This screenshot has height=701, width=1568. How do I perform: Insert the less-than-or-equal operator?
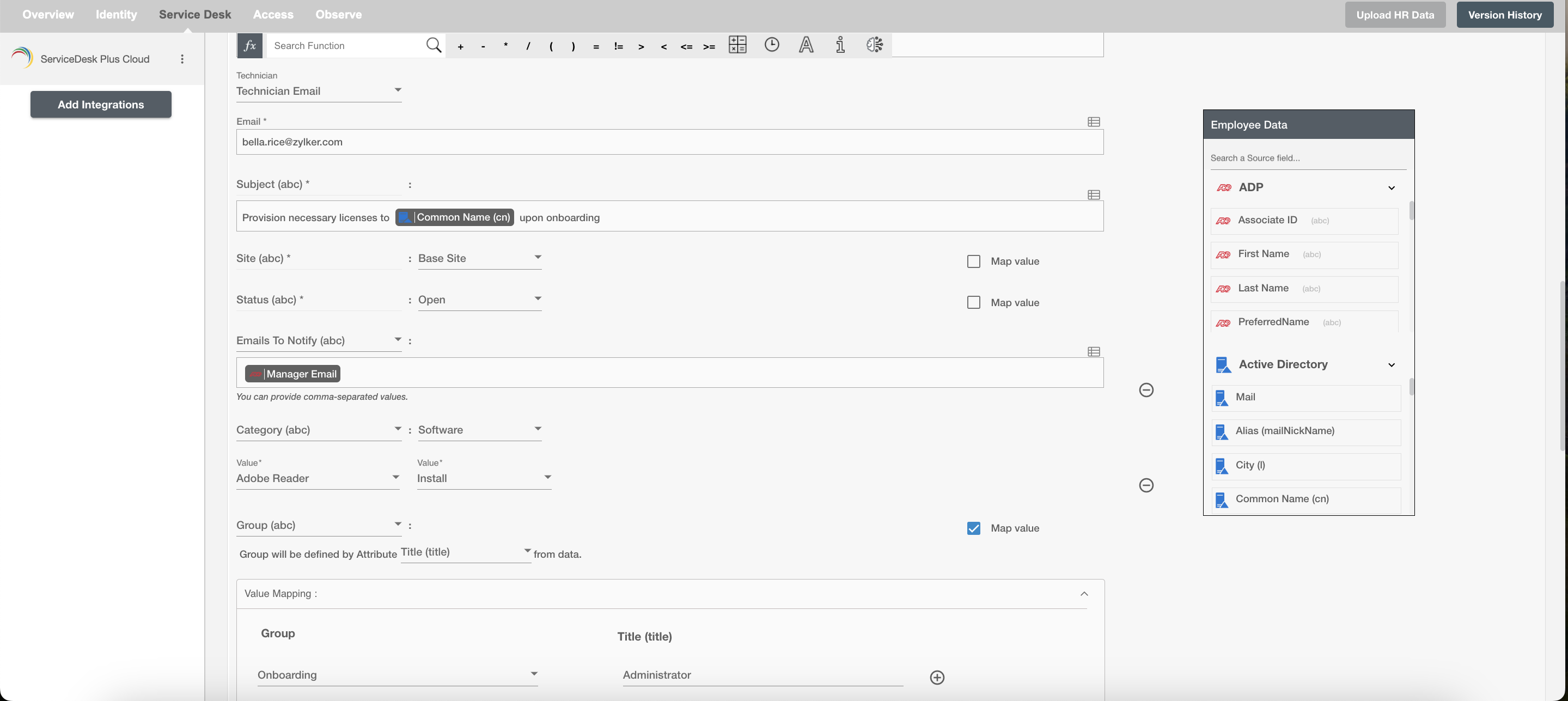point(686,47)
